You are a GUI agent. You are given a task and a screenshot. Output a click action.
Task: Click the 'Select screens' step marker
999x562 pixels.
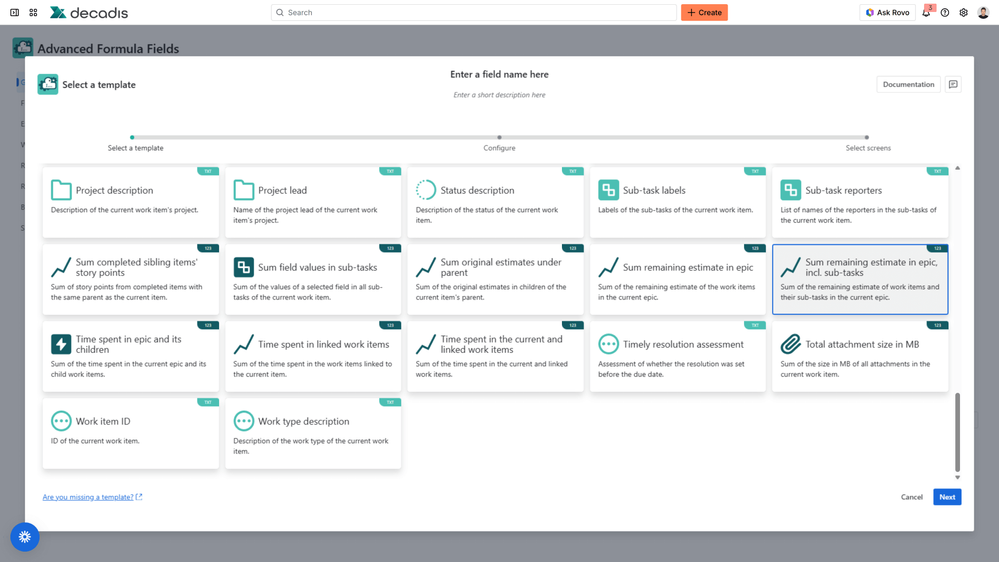(x=866, y=137)
